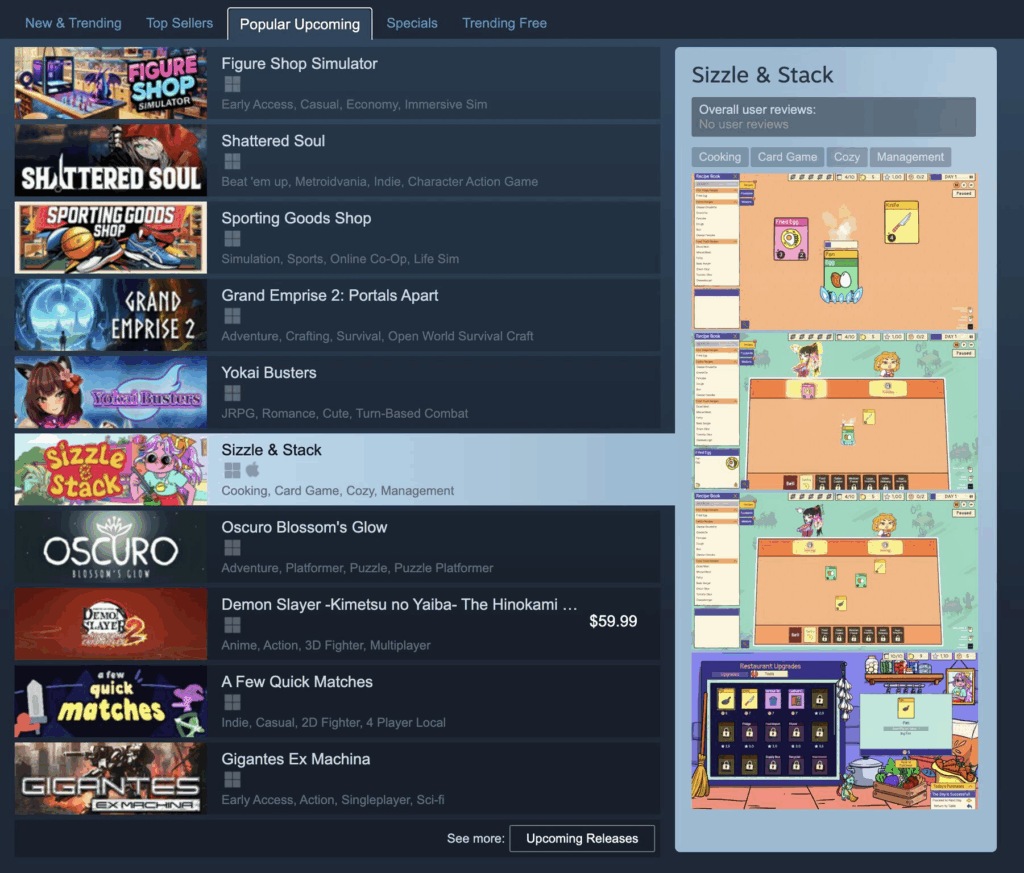Go to the Trending Free tab
This screenshot has width=1024, height=873.
(x=505, y=23)
